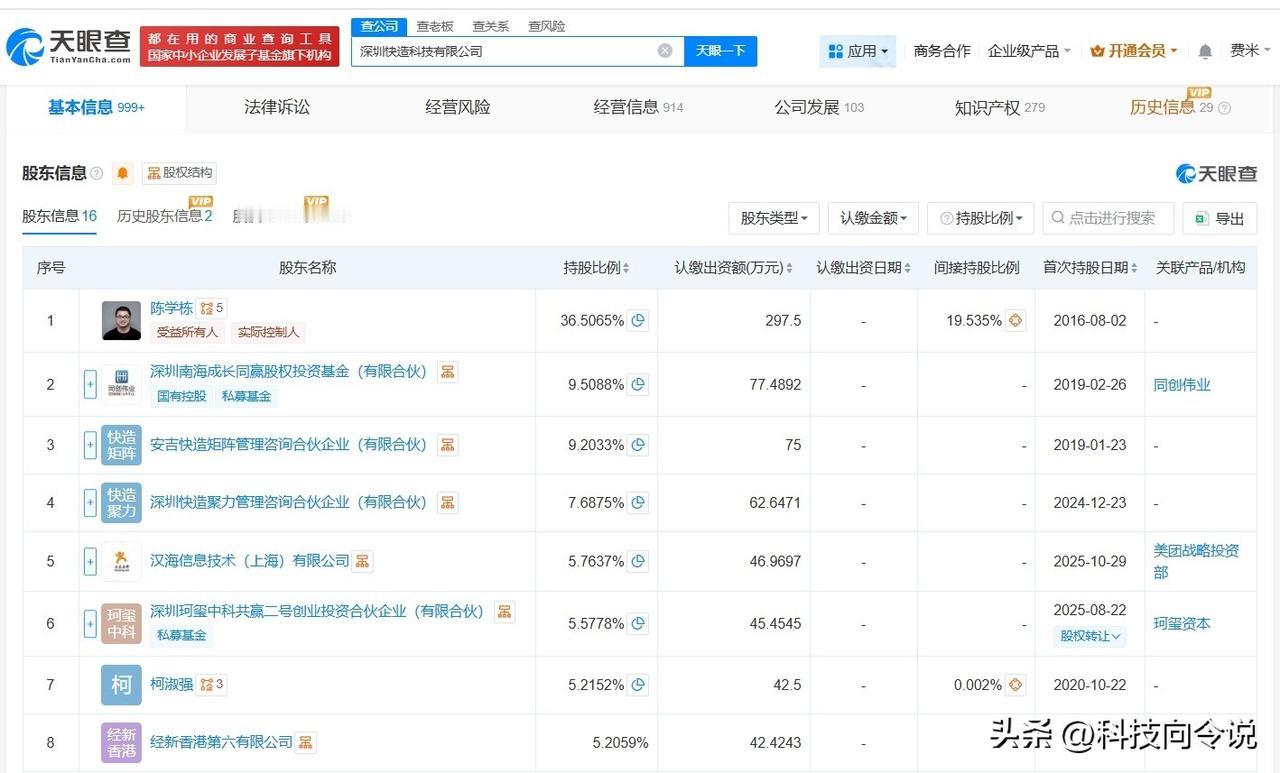Click the 实际控制人 tag under 陈学栋
This screenshot has height=773, width=1280.
pos(269,332)
